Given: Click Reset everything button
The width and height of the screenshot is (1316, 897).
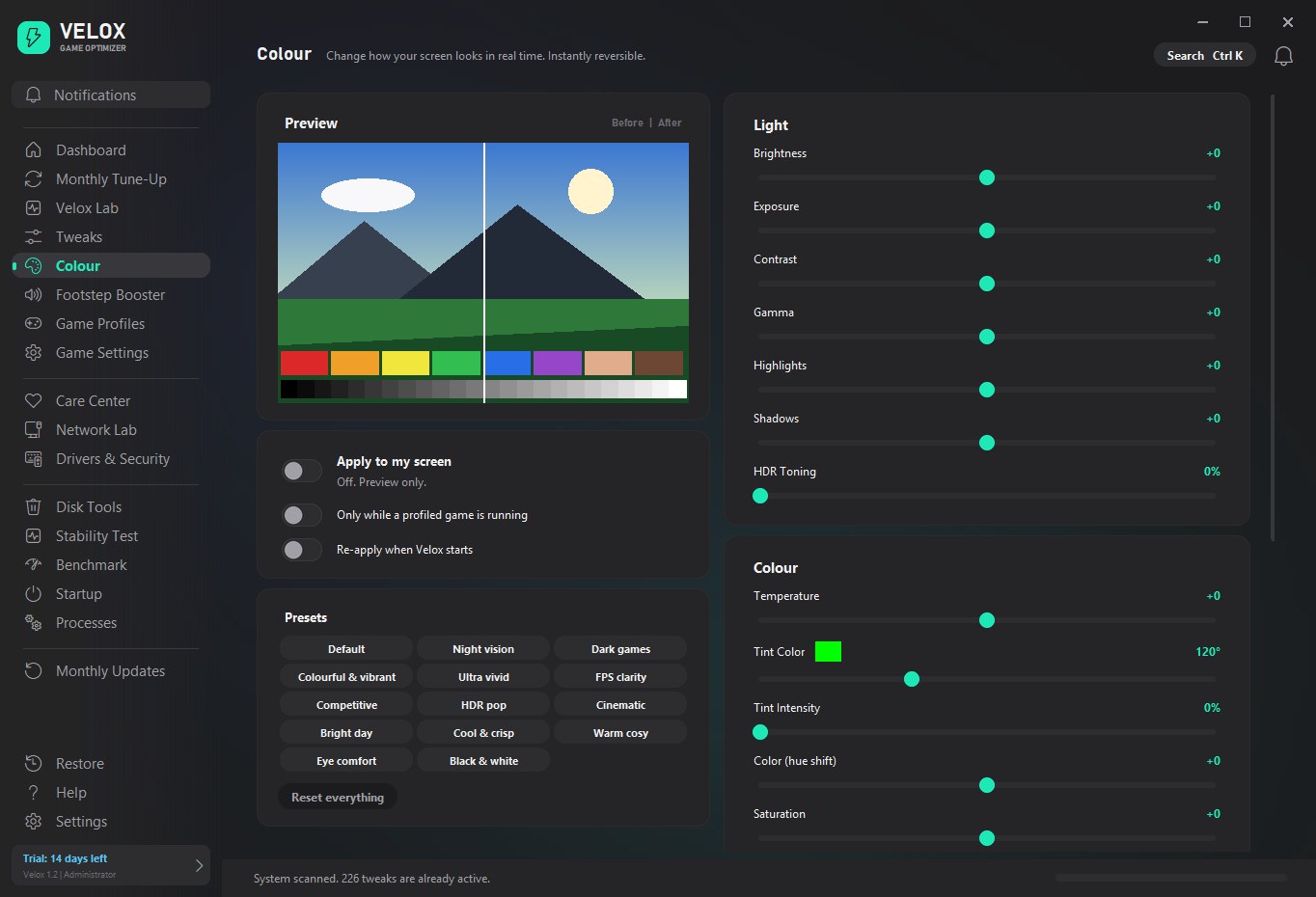Looking at the screenshot, I should pyautogui.click(x=338, y=798).
